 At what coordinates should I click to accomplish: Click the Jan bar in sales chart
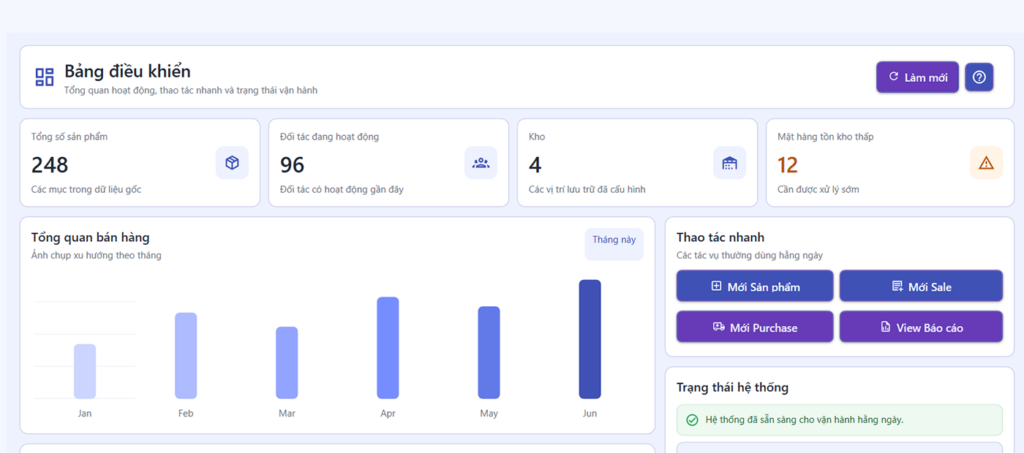(85, 371)
